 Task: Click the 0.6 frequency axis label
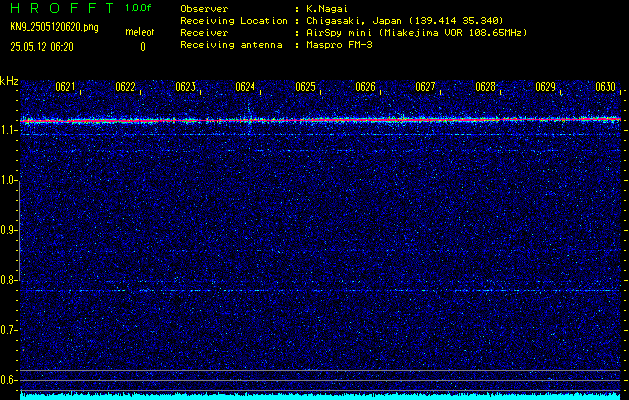8,380
